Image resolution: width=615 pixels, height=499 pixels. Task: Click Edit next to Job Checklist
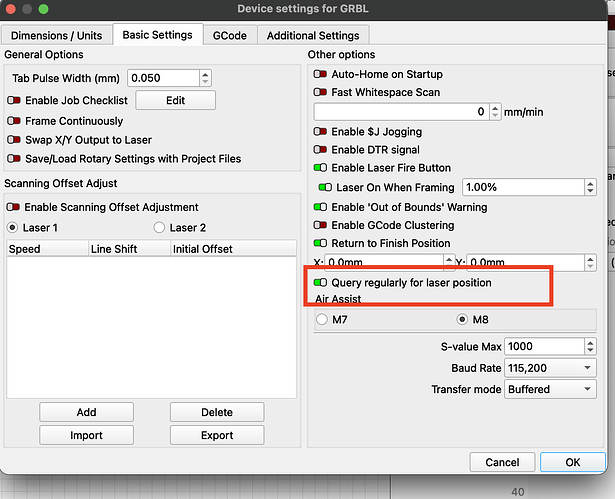(175, 101)
